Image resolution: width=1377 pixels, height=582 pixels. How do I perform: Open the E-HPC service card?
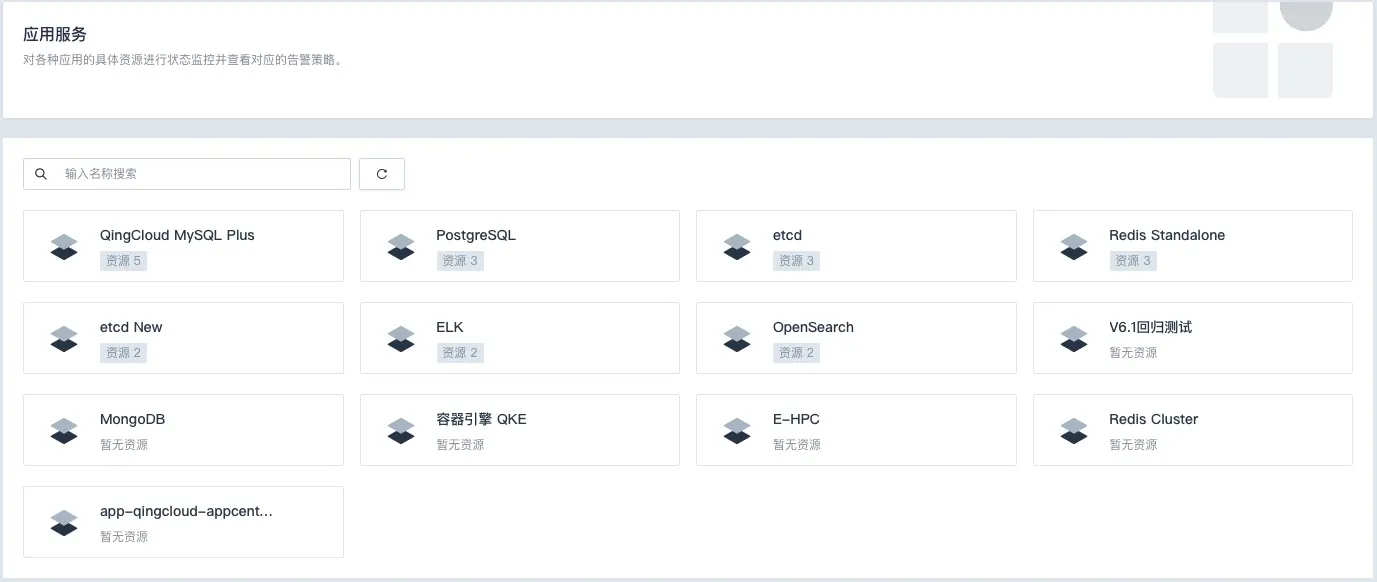tap(856, 430)
